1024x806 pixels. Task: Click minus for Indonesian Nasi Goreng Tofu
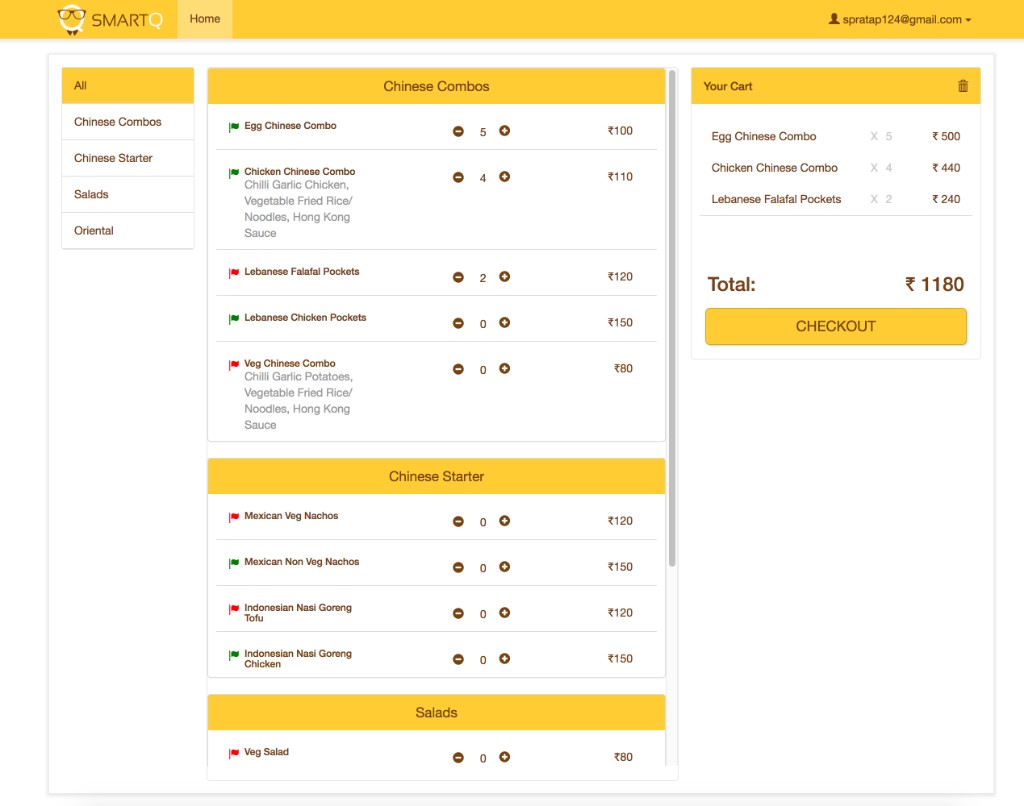(458, 613)
